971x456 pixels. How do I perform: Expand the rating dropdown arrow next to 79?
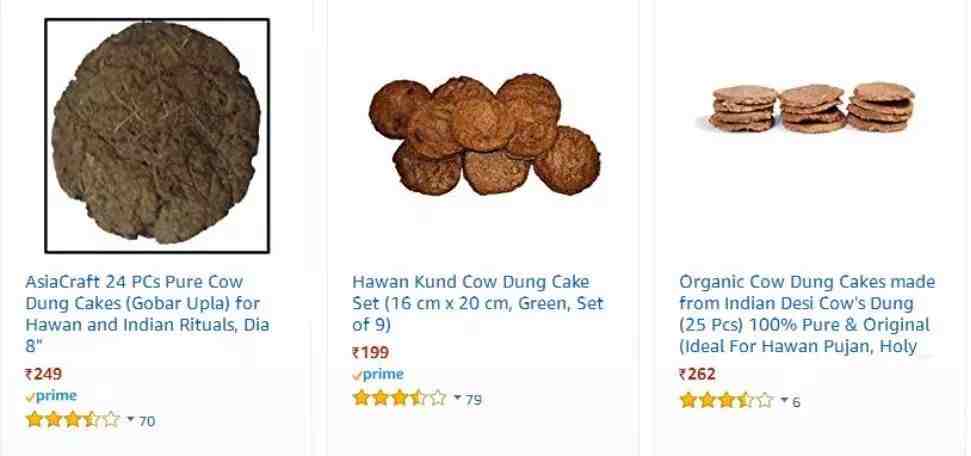coord(457,398)
